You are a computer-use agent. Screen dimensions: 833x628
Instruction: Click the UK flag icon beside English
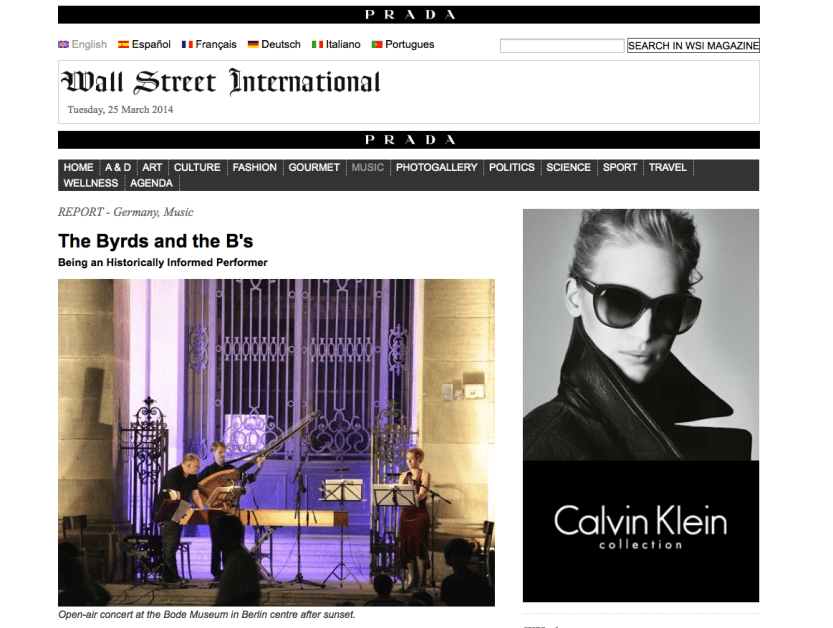[63, 45]
